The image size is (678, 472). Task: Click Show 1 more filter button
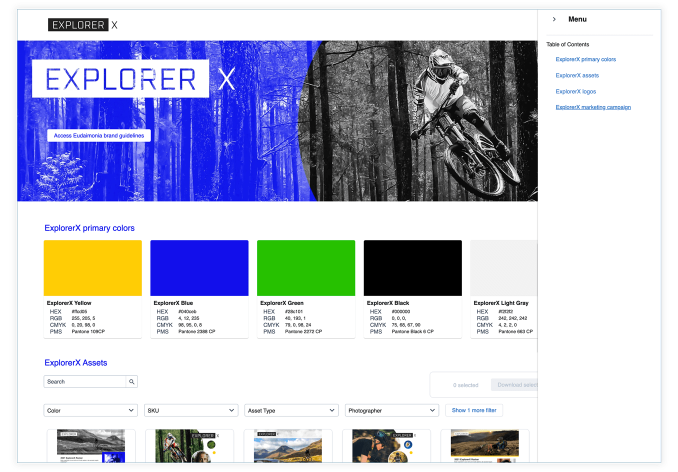[475, 410]
